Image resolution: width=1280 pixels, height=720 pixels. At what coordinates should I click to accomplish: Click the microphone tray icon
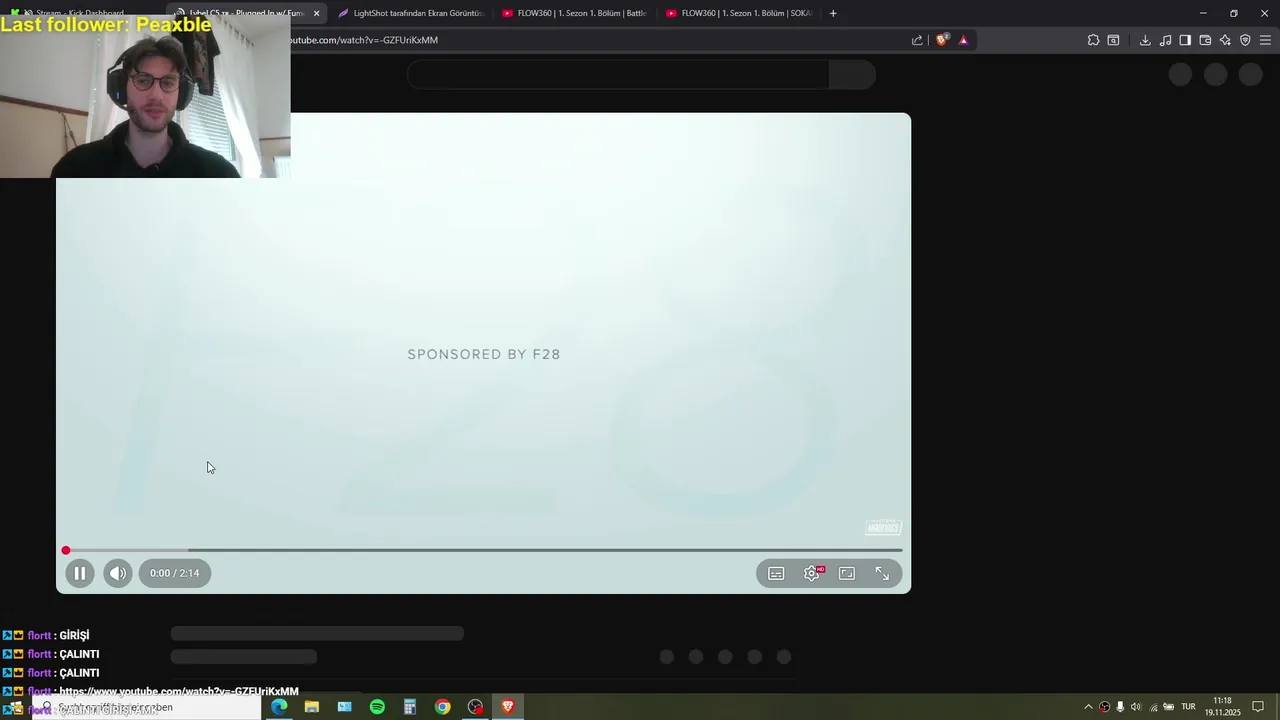click(x=1120, y=707)
